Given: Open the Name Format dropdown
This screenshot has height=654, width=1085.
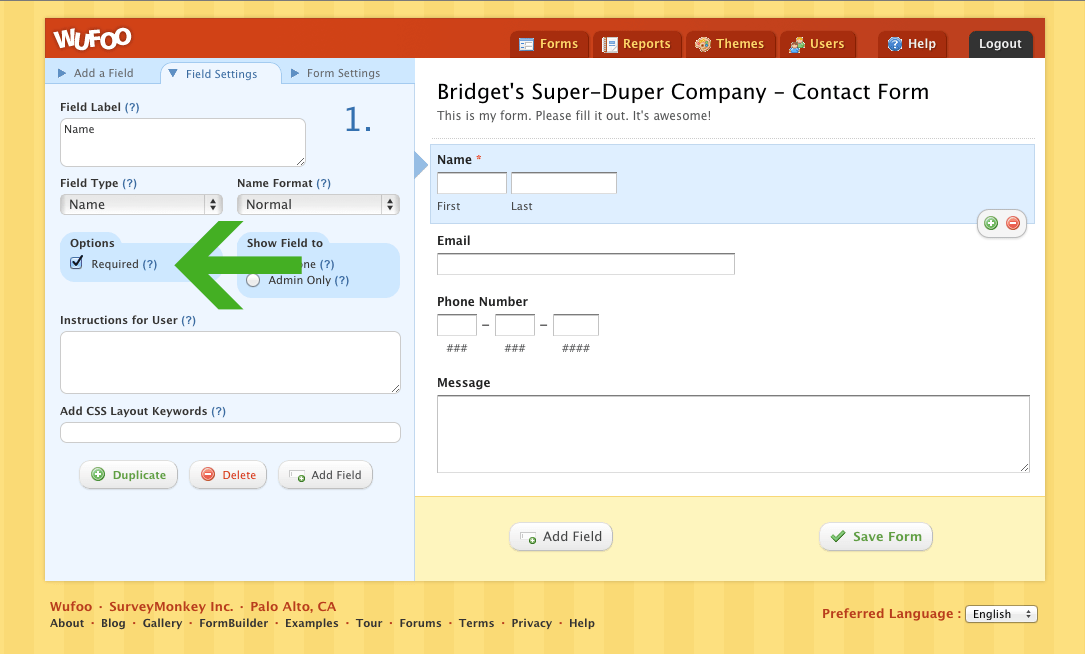Looking at the screenshot, I should [x=318, y=204].
